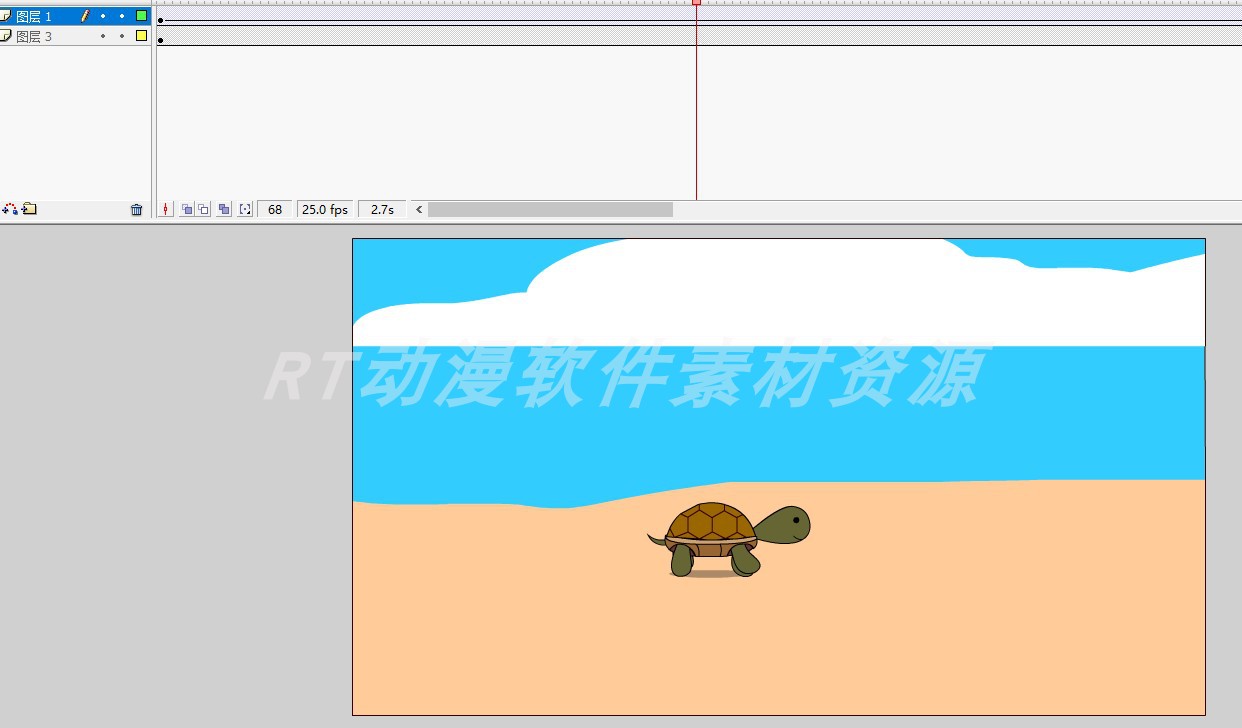Screen dimensions: 1242x728
Task: Select the 图层 1 layer name
Action: pos(35,15)
